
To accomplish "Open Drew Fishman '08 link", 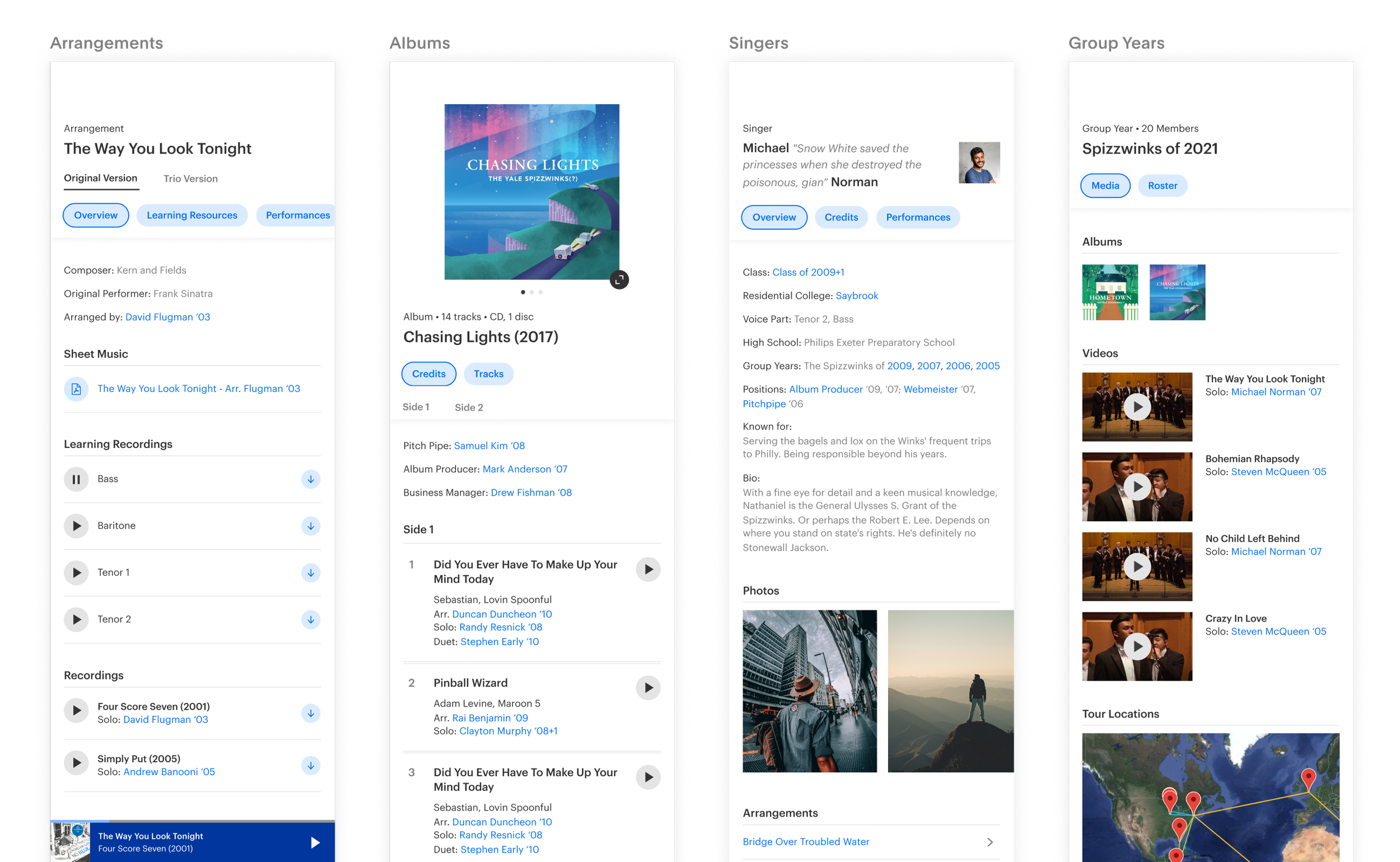I will [531, 492].
